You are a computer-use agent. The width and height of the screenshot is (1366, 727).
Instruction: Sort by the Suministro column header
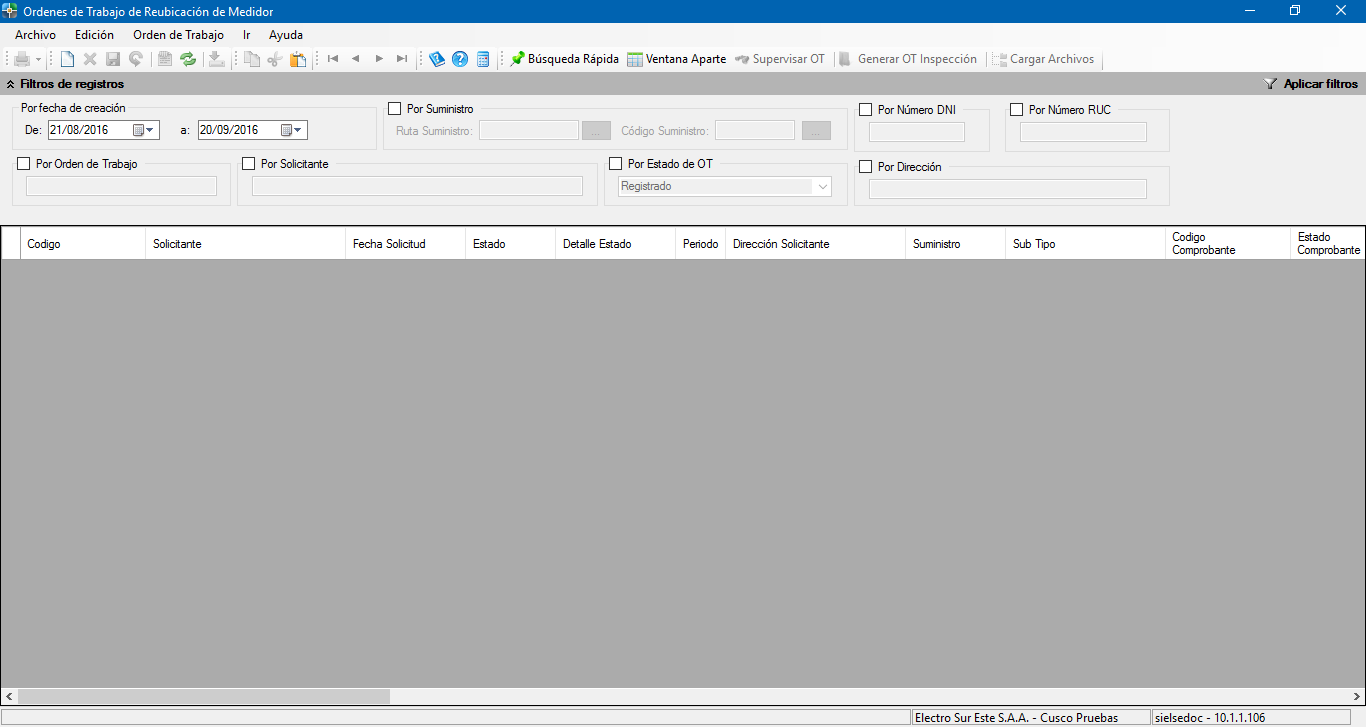tap(955, 244)
